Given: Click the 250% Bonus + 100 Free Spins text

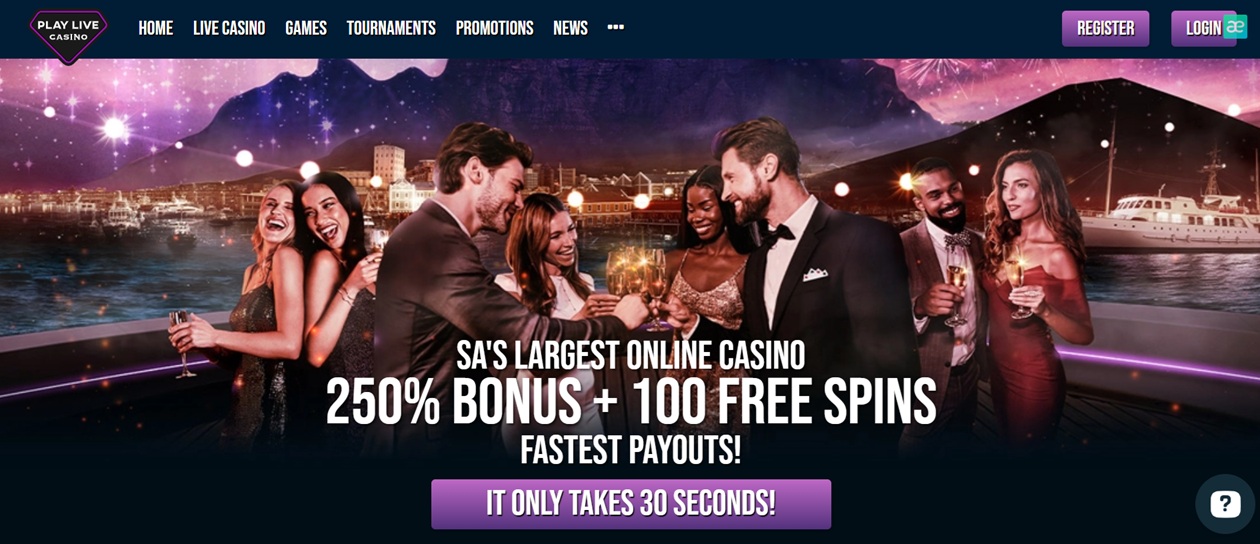Looking at the screenshot, I should click(x=631, y=401).
